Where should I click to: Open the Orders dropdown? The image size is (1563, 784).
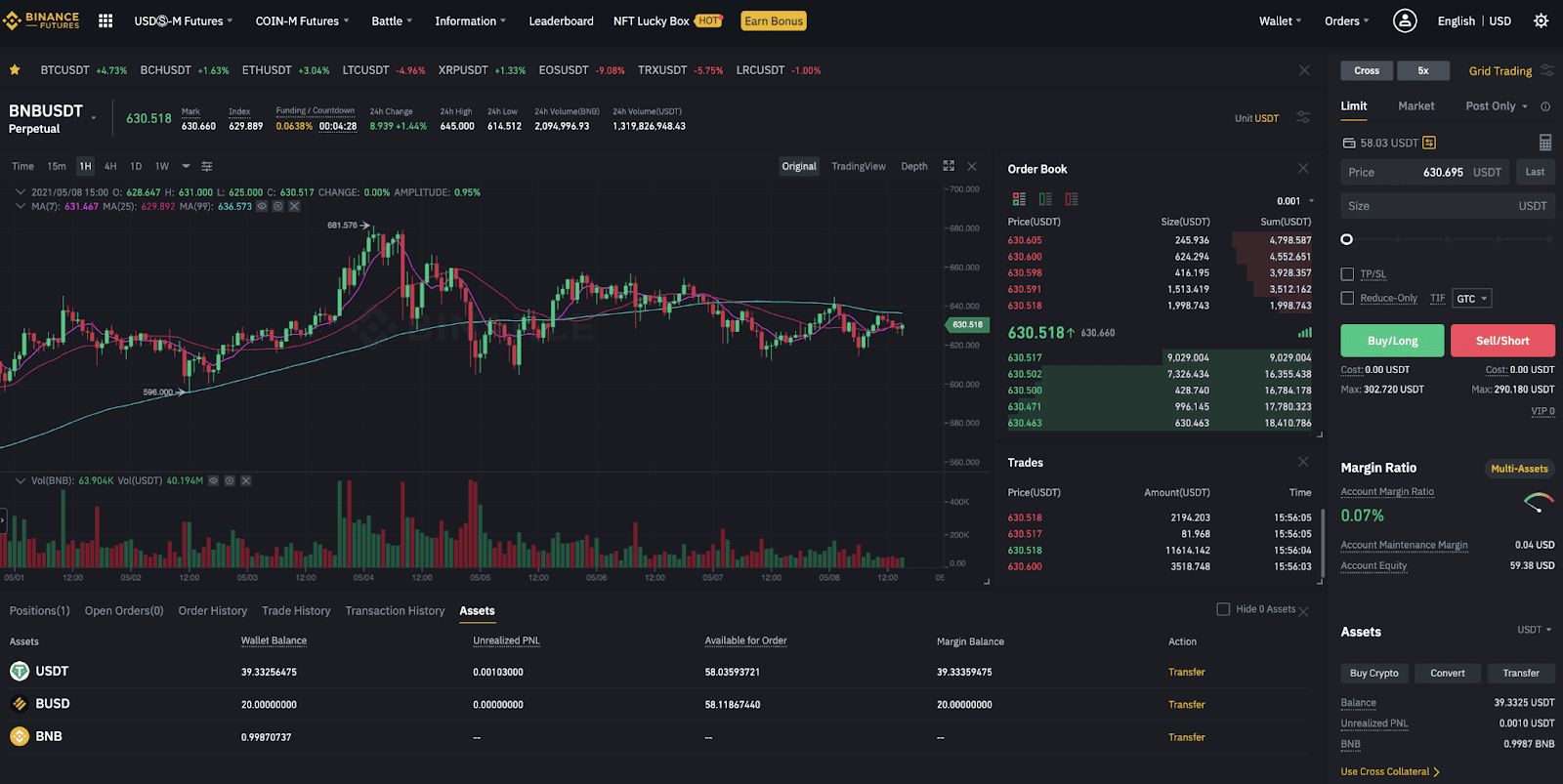click(x=1346, y=21)
